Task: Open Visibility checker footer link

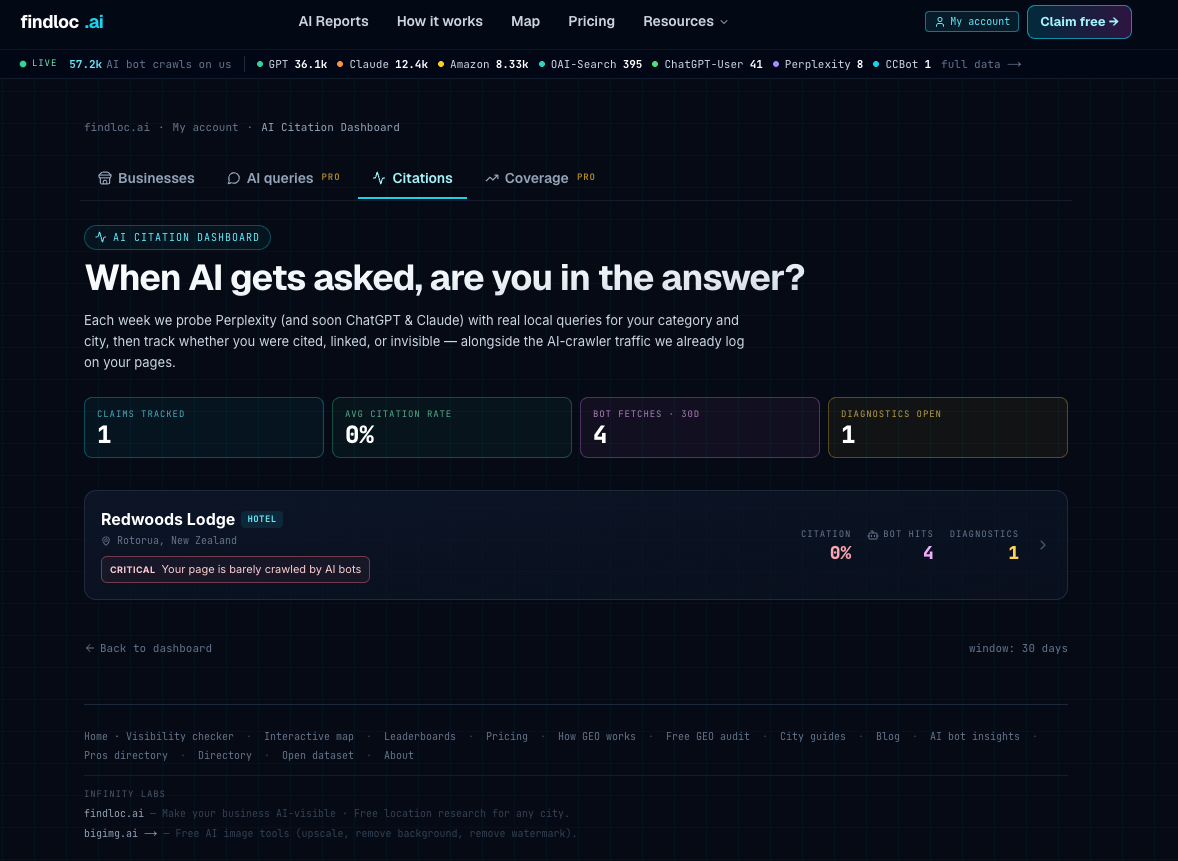Action: pos(180,736)
